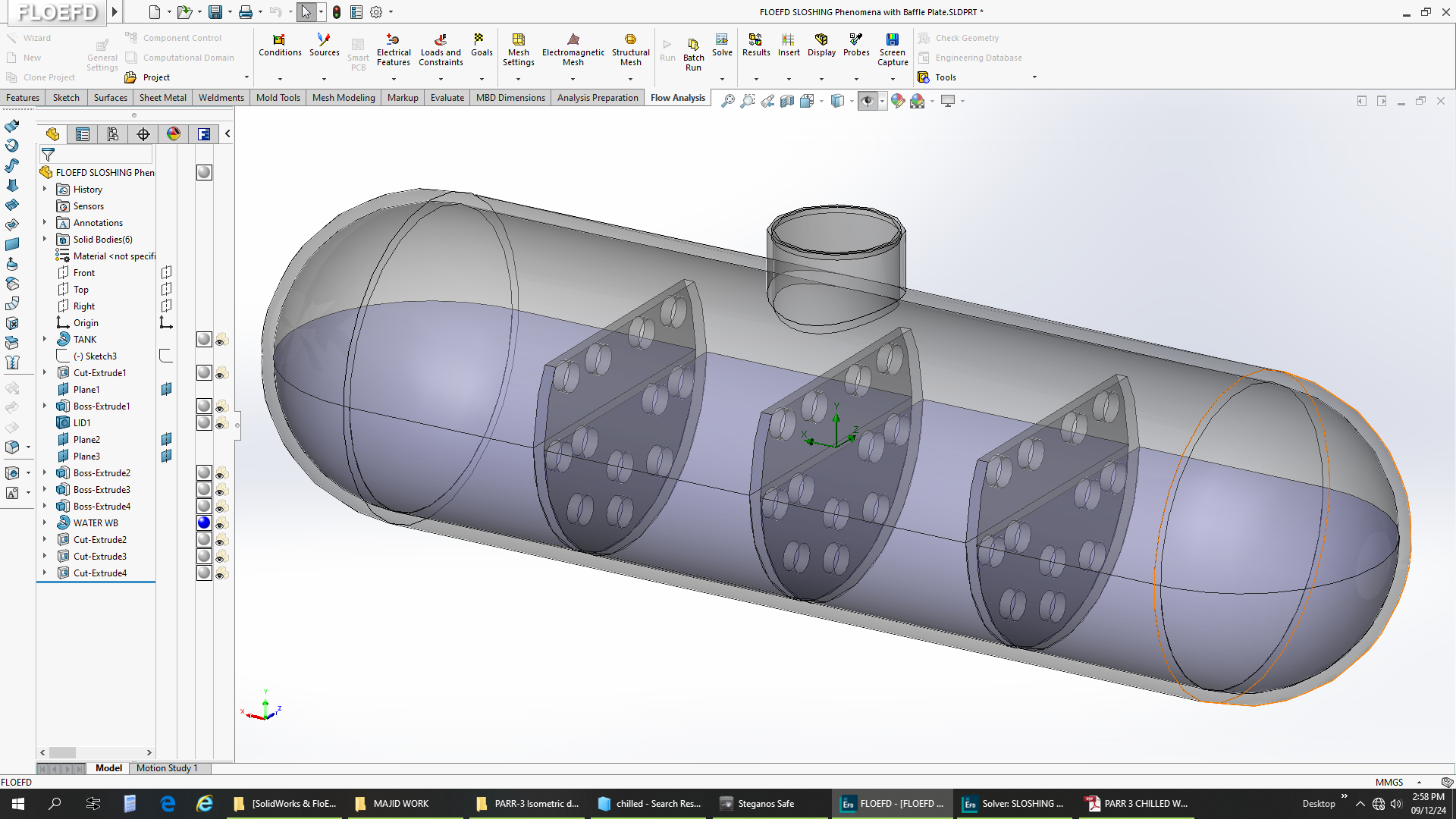Screen dimensions: 1456x819
Task: Open the Conditions dropdown arrow
Action: pyautogui.click(x=280, y=79)
